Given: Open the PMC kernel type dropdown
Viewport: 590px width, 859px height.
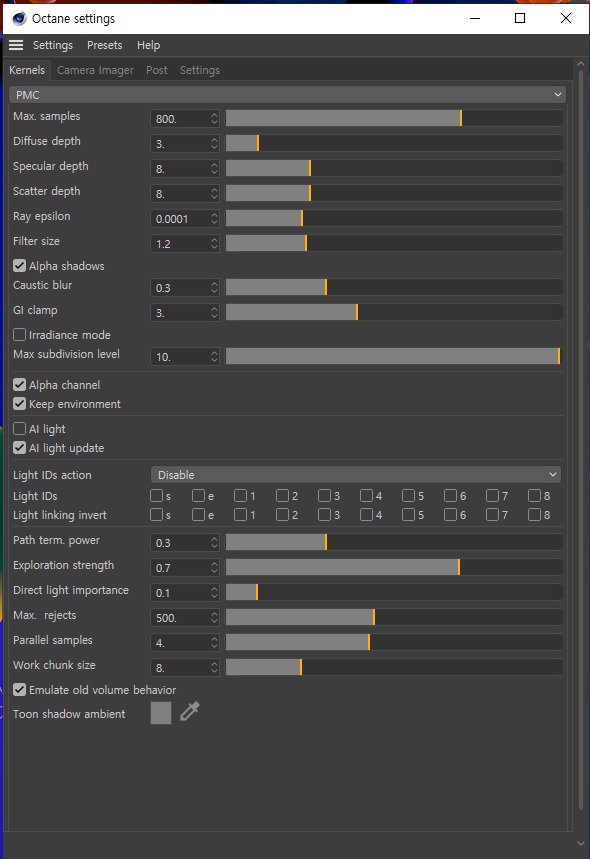Looking at the screenshot, I should pyautogui.click(x=288, y=95).
